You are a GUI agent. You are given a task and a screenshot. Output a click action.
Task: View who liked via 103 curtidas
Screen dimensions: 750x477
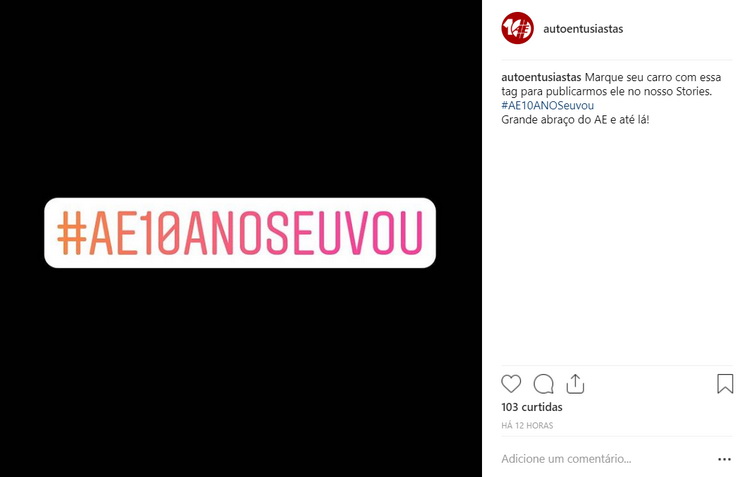coord(532,407)
